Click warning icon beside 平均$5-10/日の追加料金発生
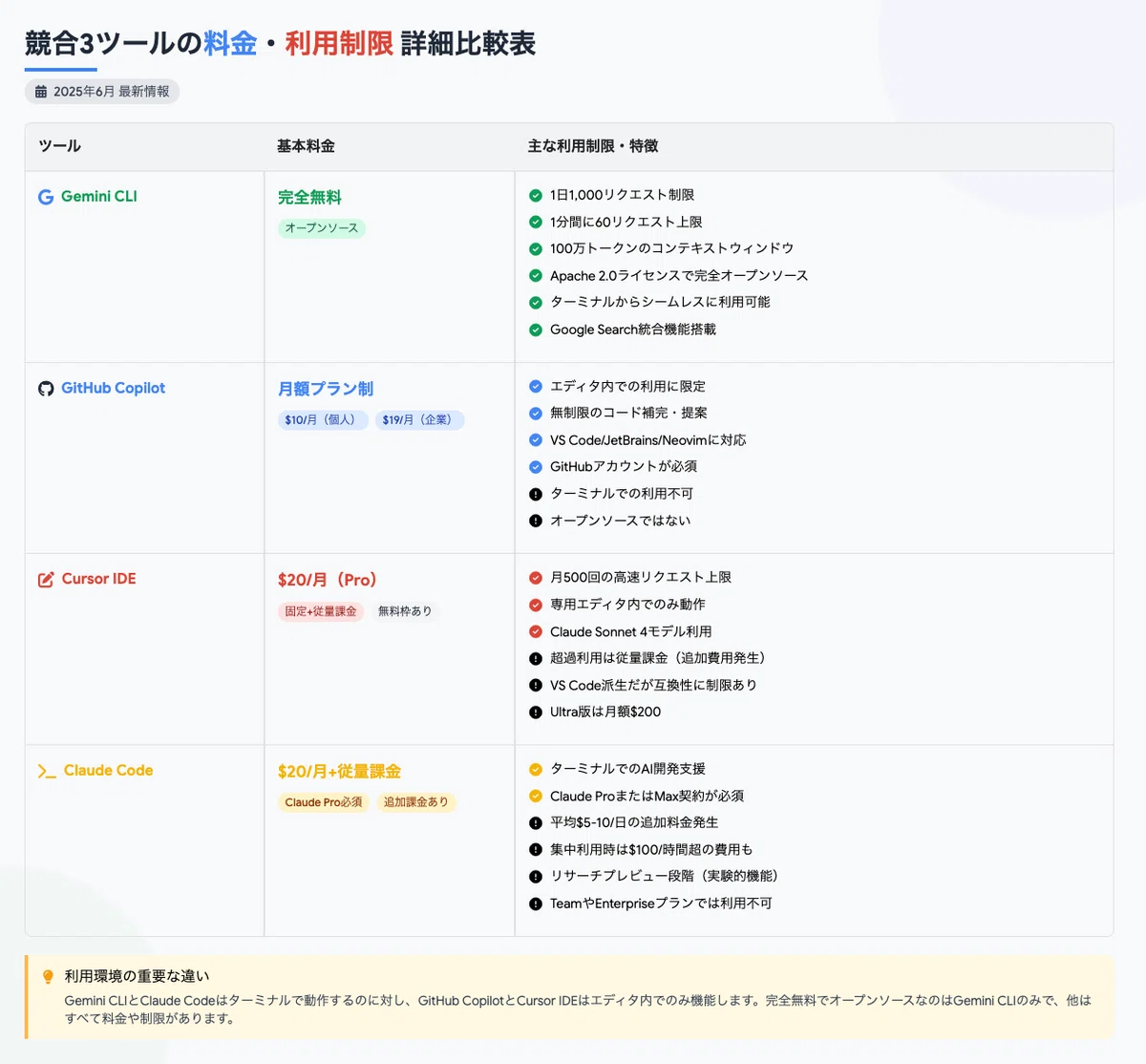 tap(536, 822)
